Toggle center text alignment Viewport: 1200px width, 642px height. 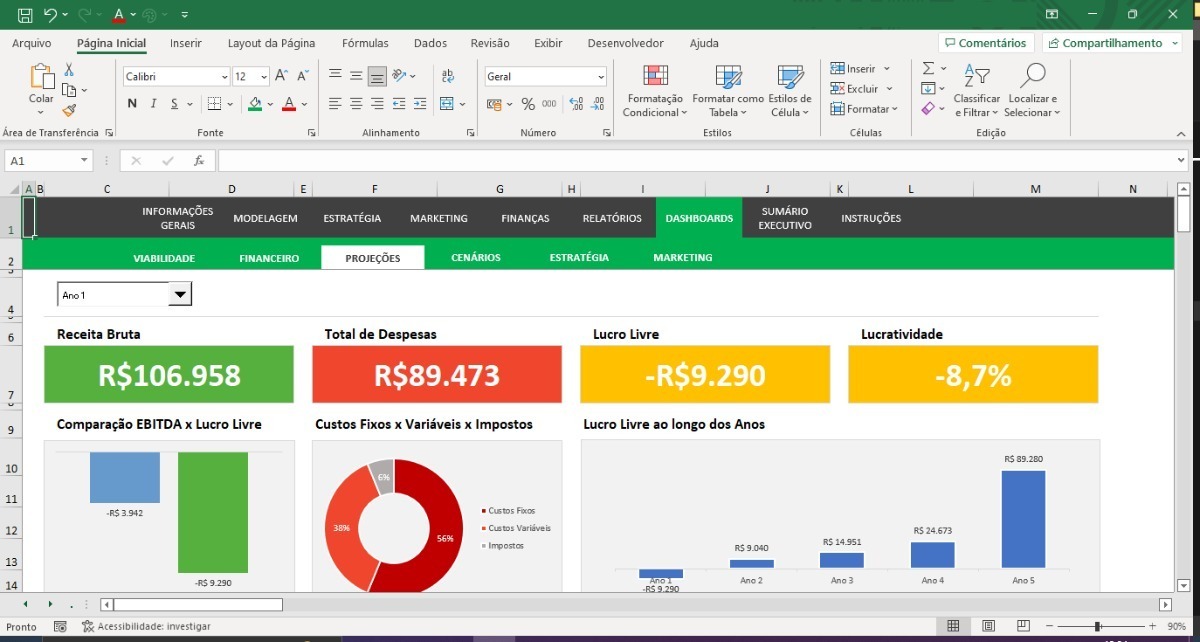coord(357,103)
